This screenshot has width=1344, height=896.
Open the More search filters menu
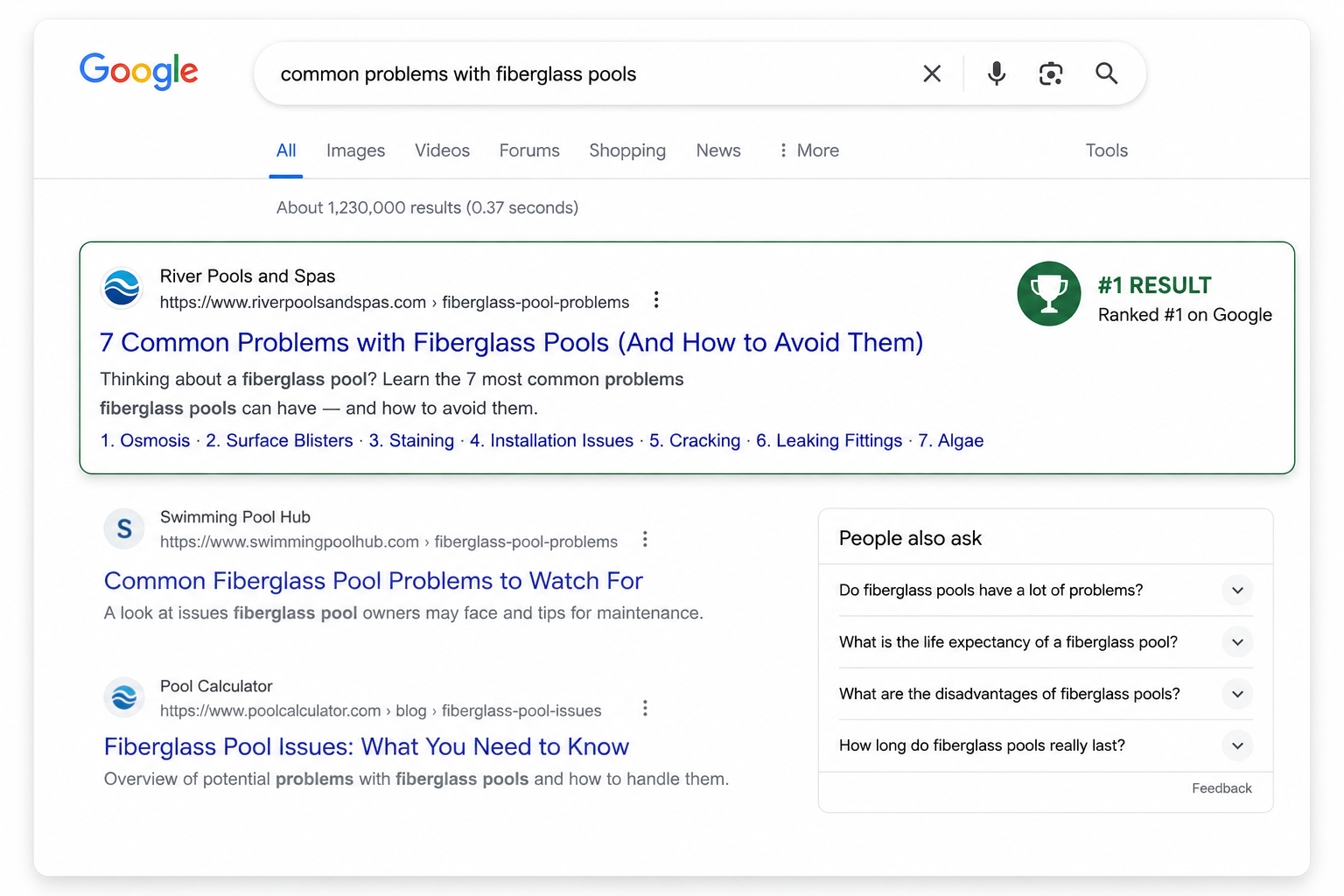[808, 150]
